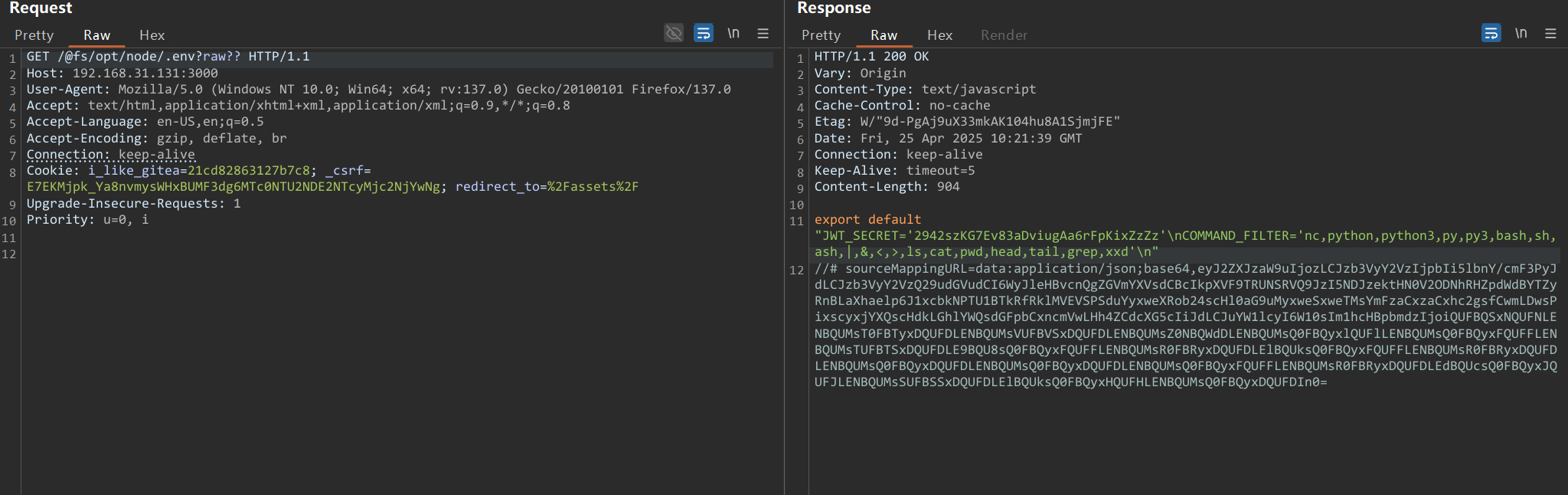Click the GET /@fs/opt/node/.env request line
This screenshot has width=1568, height=495.
pyautogui.click(x=168, y=57)
